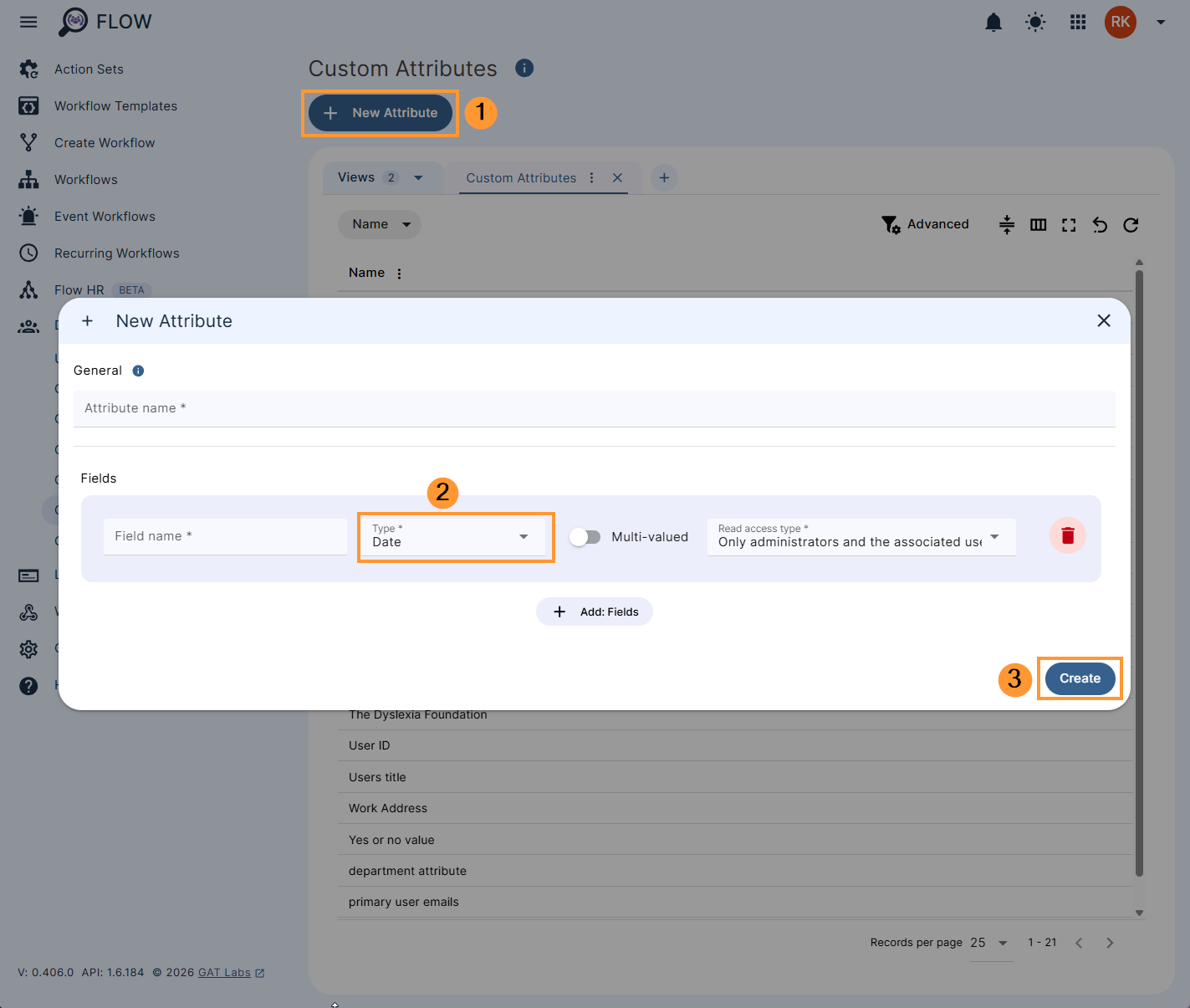
Task: Open the Read access type dropdown
Action: pos(861,536)
